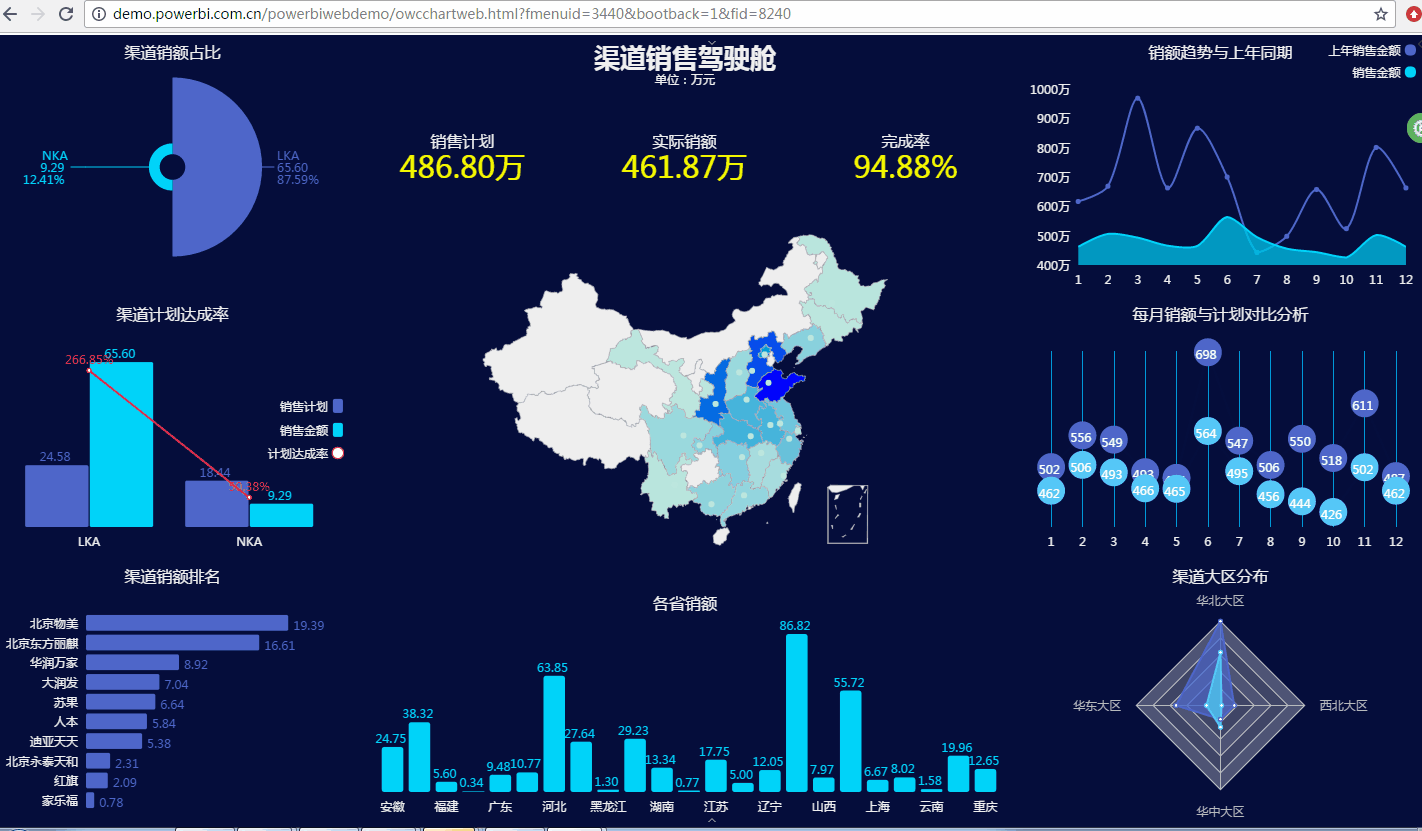1422x831 pixels.
Task: Click the 华中大区 radar axis label
Action: pos(1220,811)
